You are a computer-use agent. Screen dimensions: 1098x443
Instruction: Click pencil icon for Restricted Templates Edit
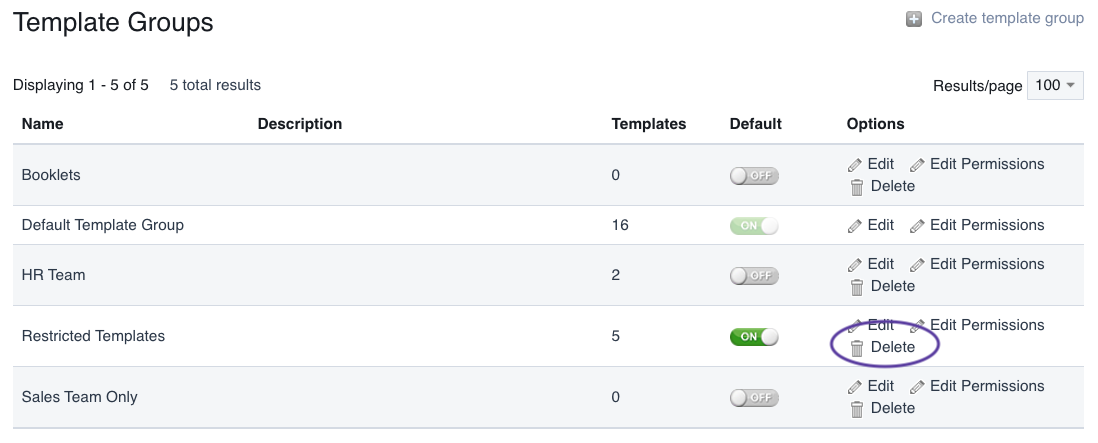click(x=854, y=326)
